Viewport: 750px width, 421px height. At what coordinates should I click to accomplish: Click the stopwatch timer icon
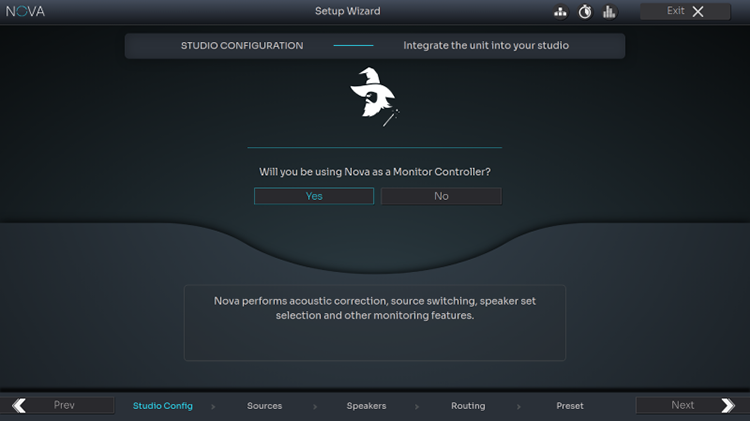coord(585,11)
